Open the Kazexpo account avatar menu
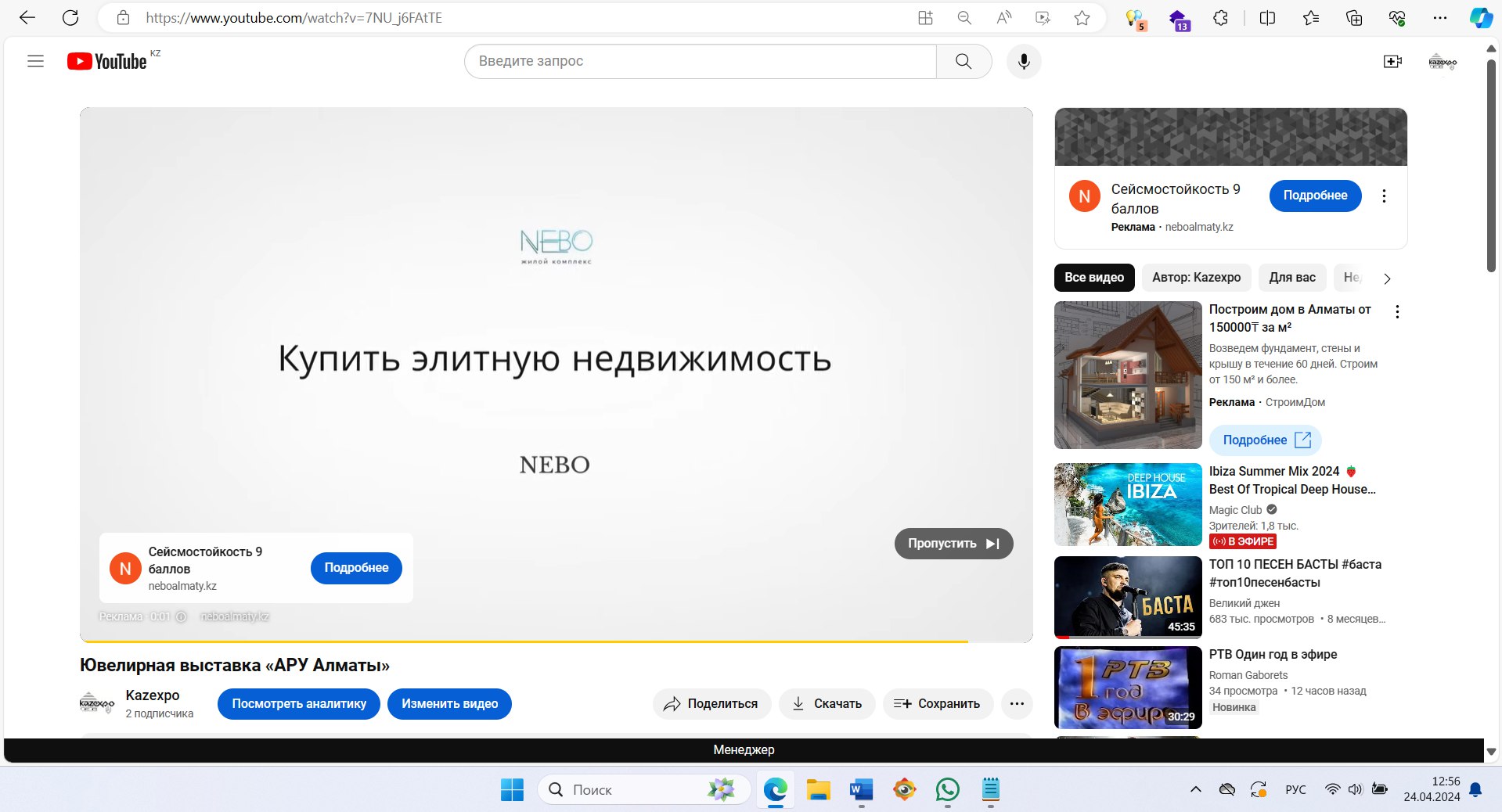The width and height of the screenshot is (1502, 812). (x=1443, y=62)
